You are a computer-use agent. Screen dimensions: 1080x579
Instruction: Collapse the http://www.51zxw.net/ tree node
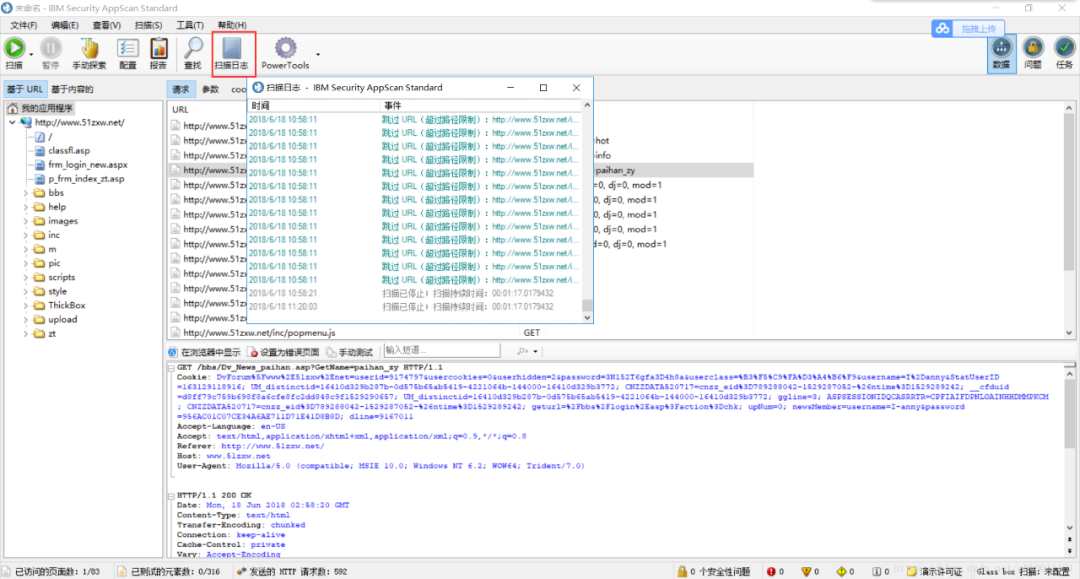click(x=12, y=123)
